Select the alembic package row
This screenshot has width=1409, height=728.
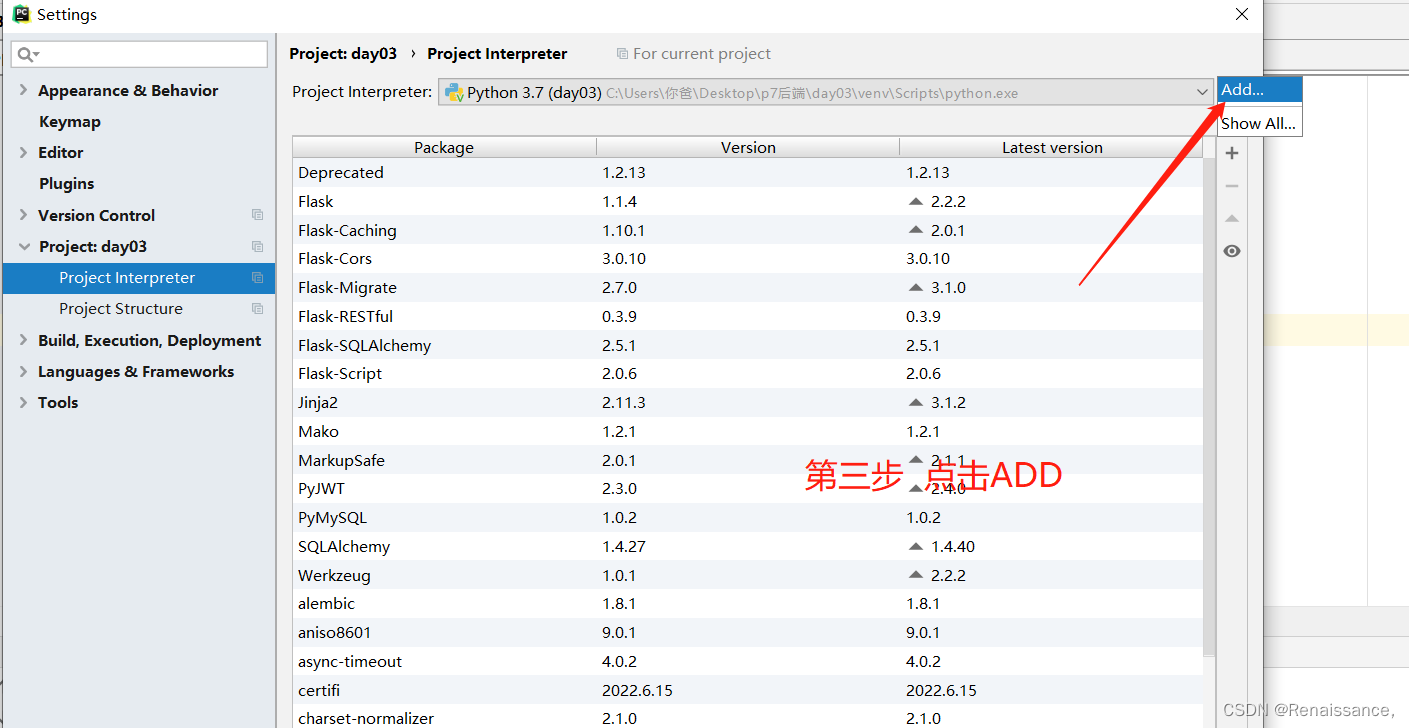click(748, 603)
